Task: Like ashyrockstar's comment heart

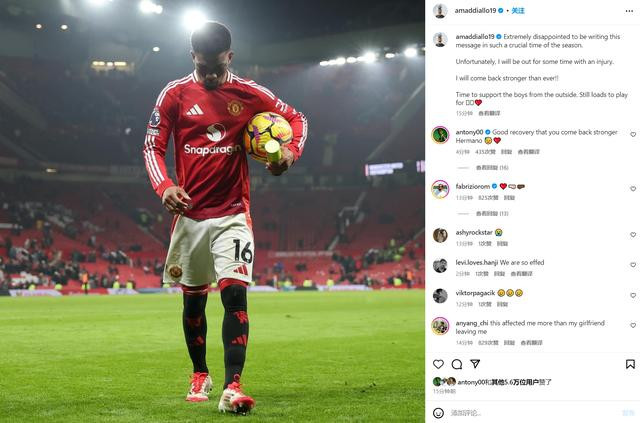Action: (633, 235)
